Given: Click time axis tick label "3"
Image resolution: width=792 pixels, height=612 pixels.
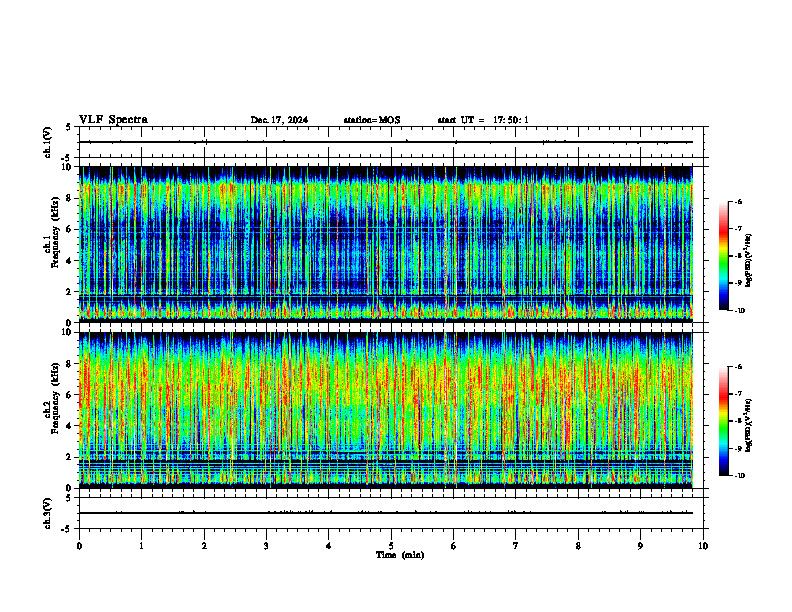Looking at the screenshot, I should point(266,546).
